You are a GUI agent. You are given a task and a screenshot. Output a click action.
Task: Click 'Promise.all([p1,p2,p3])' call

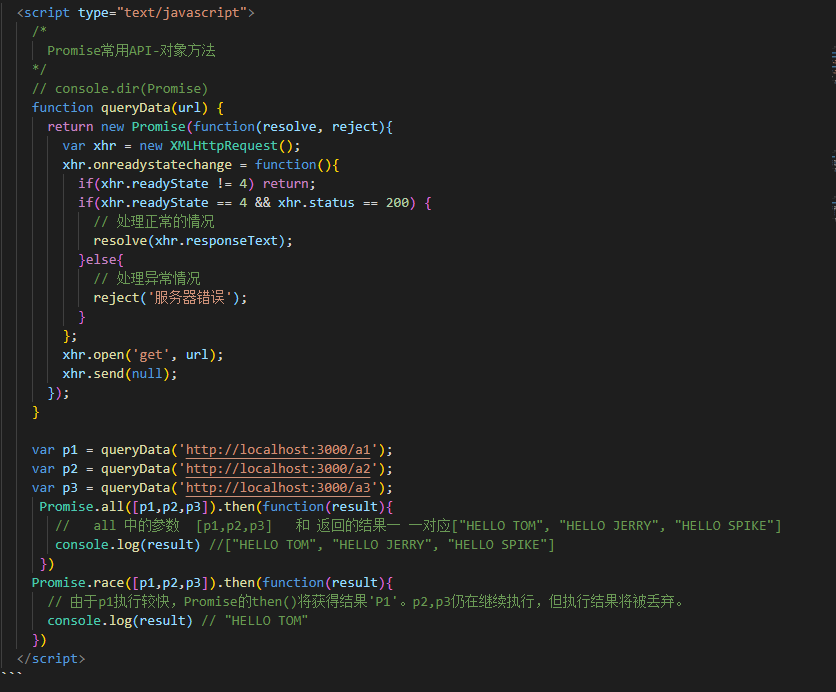[127, 507]
